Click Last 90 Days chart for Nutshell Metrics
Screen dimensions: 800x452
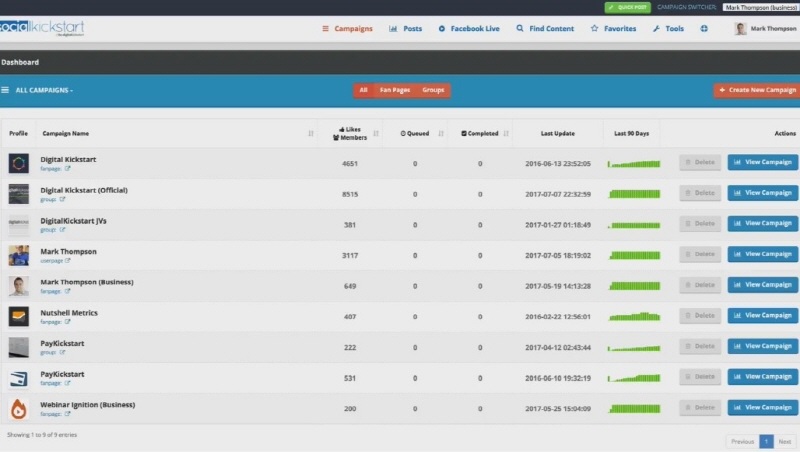pos(634,317)
